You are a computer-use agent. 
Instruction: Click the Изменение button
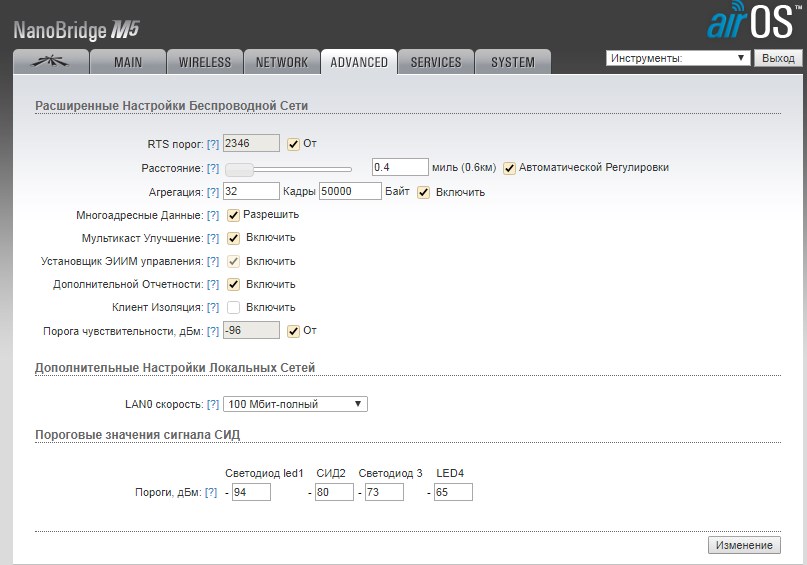coord(744,545)
